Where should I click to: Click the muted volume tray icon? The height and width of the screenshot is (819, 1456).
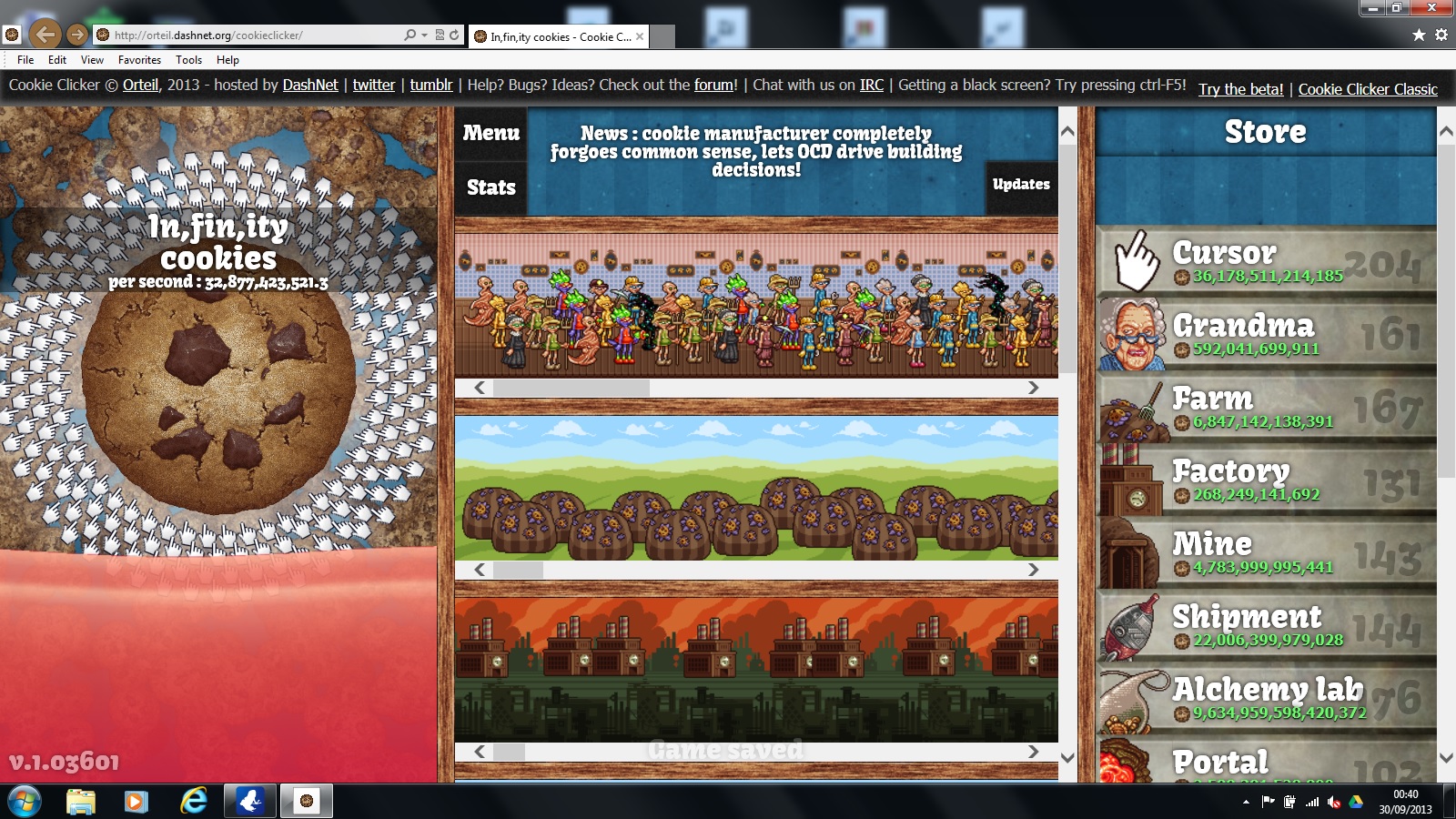[1334, 802]
